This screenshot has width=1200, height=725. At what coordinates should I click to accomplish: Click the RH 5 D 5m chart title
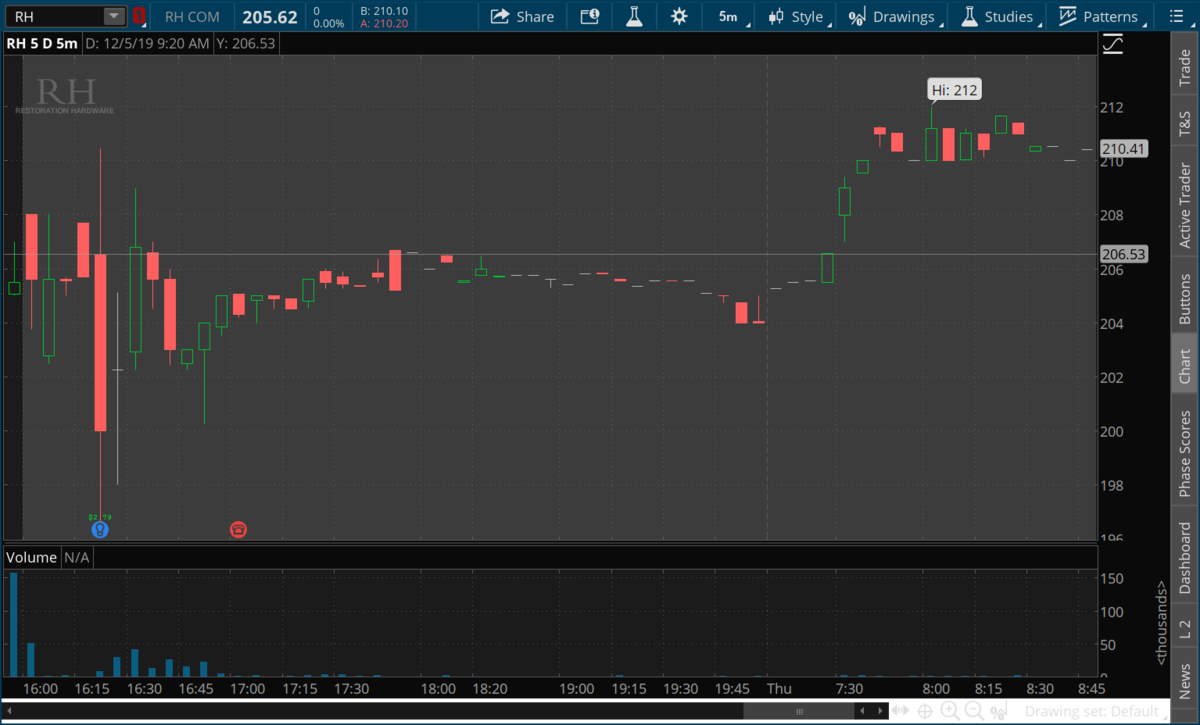coord(41,44)
